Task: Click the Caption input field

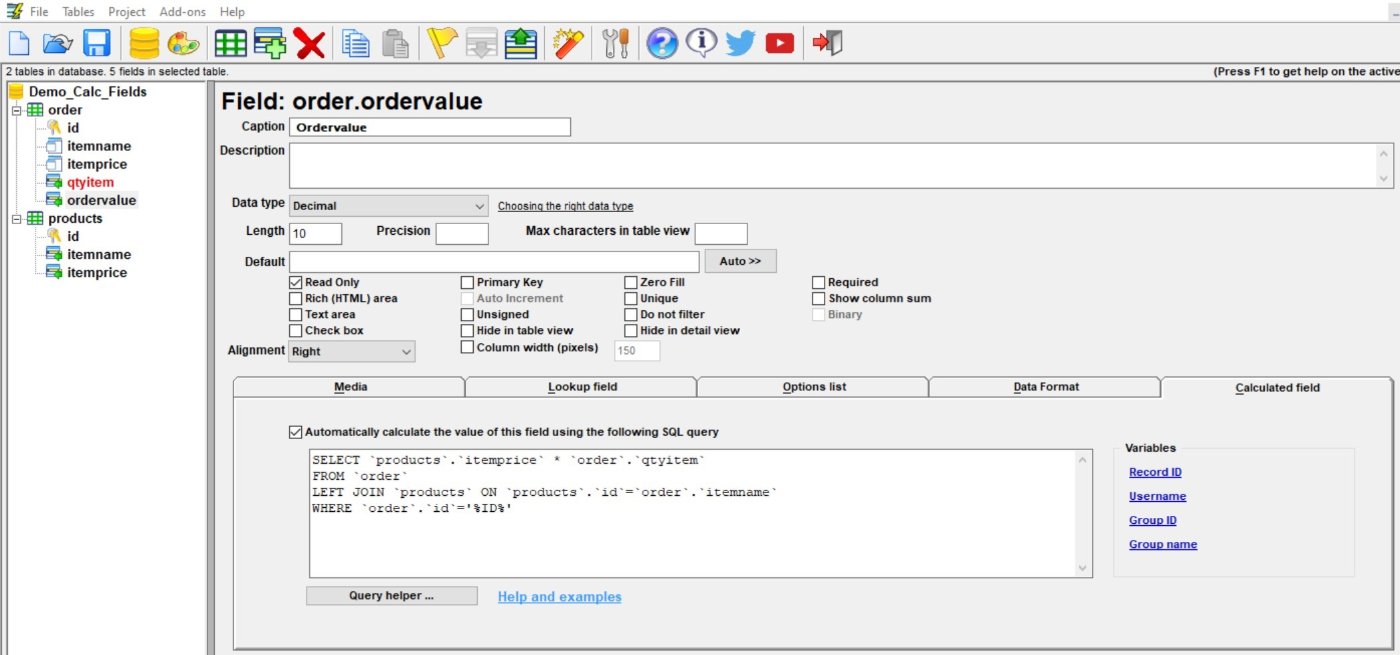Action: click(x=430, y=127)
